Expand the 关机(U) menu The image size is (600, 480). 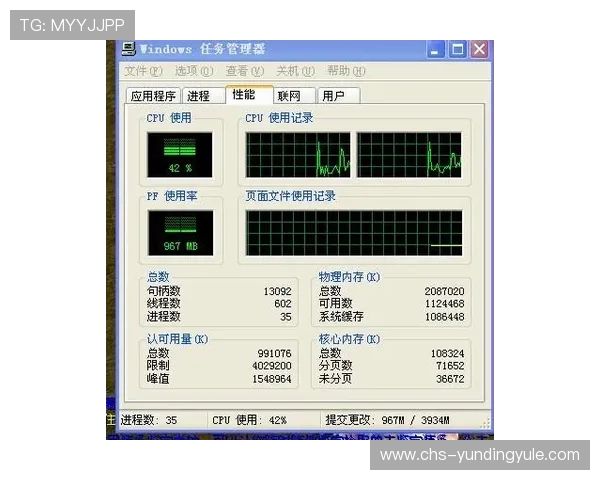(295, 71)
